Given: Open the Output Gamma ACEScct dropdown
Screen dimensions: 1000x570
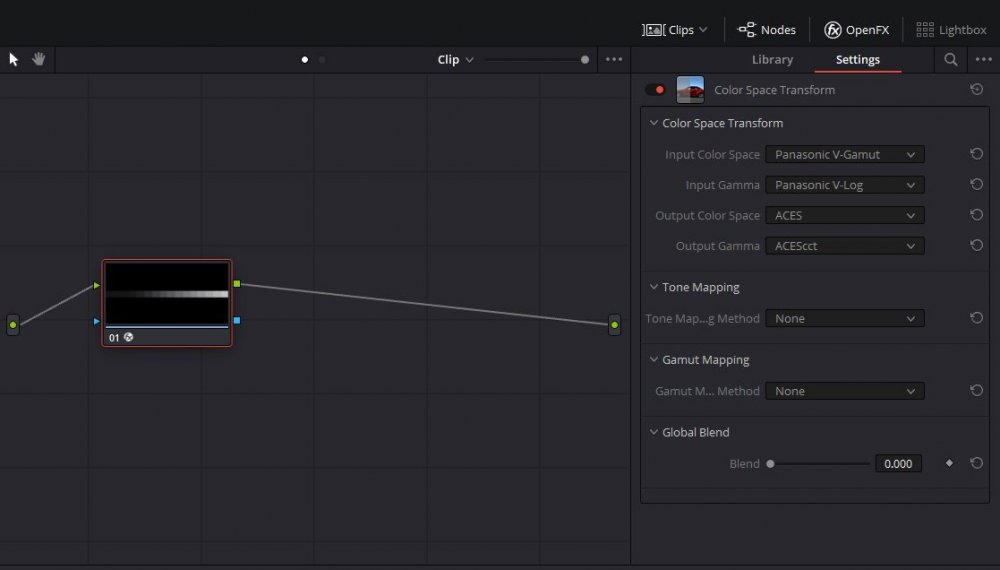Looking at the screenshot, I should (x=844, y=246).
